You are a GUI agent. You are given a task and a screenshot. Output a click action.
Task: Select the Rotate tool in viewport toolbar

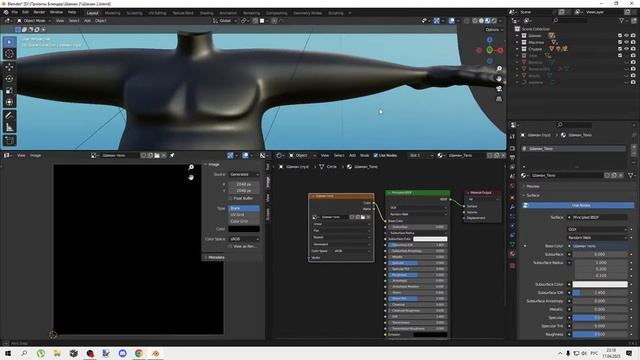(10, 79)
